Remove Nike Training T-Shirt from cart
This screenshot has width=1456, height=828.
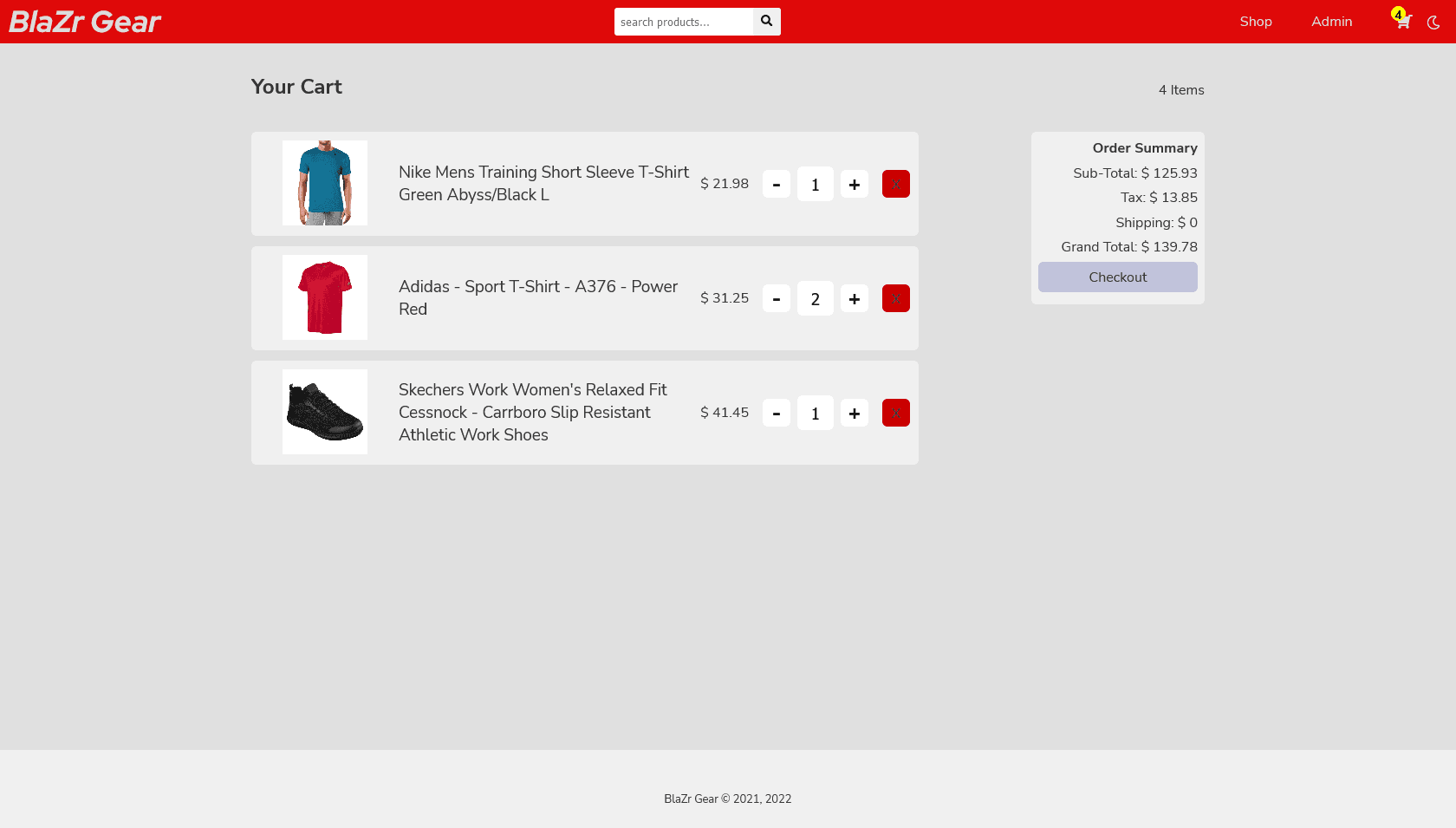896,184
